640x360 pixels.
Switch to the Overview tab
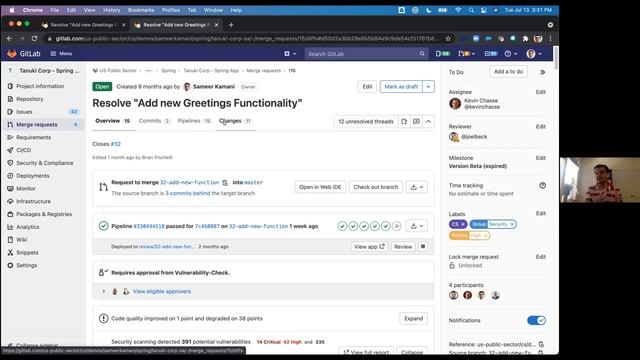112,121
